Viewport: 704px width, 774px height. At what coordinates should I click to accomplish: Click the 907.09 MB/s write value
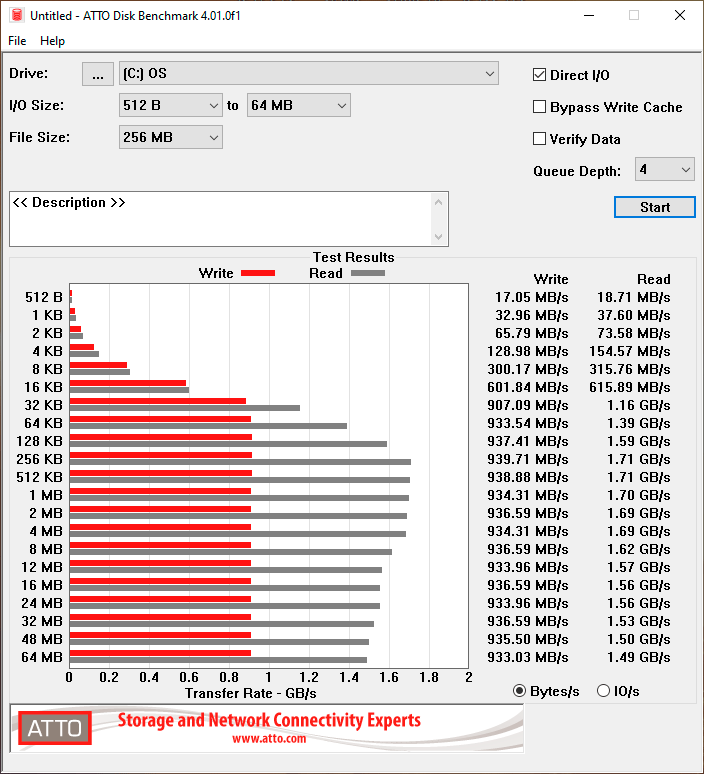tap(528, 406)
